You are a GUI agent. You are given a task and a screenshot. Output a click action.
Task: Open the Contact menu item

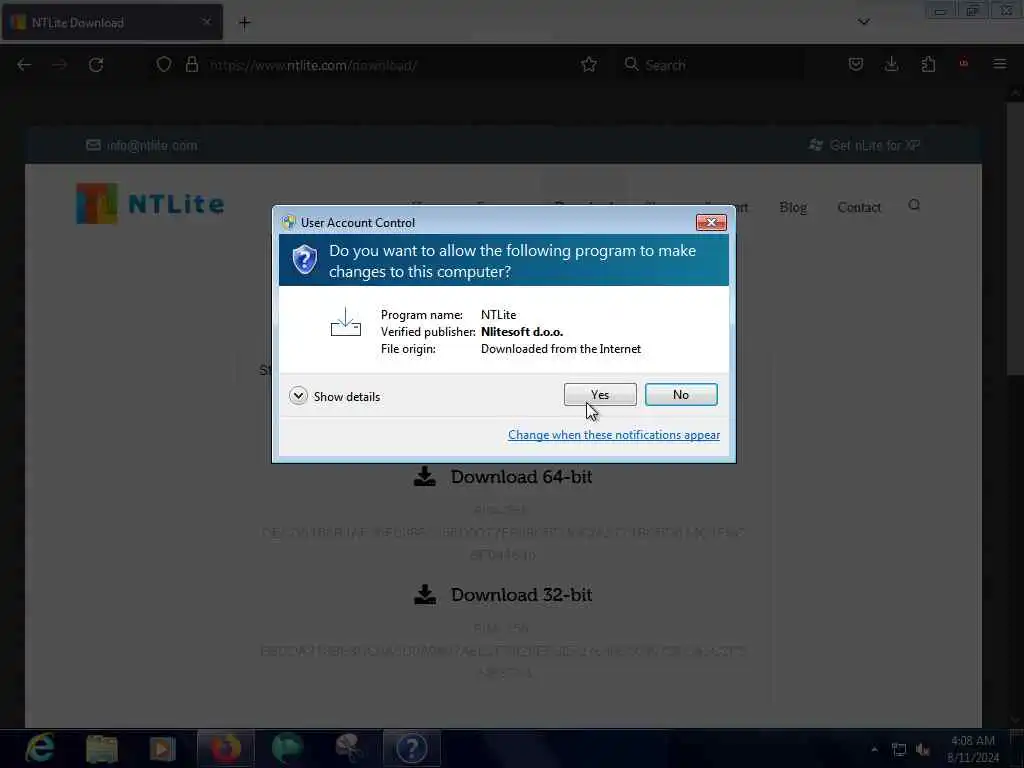click(859, 207)
